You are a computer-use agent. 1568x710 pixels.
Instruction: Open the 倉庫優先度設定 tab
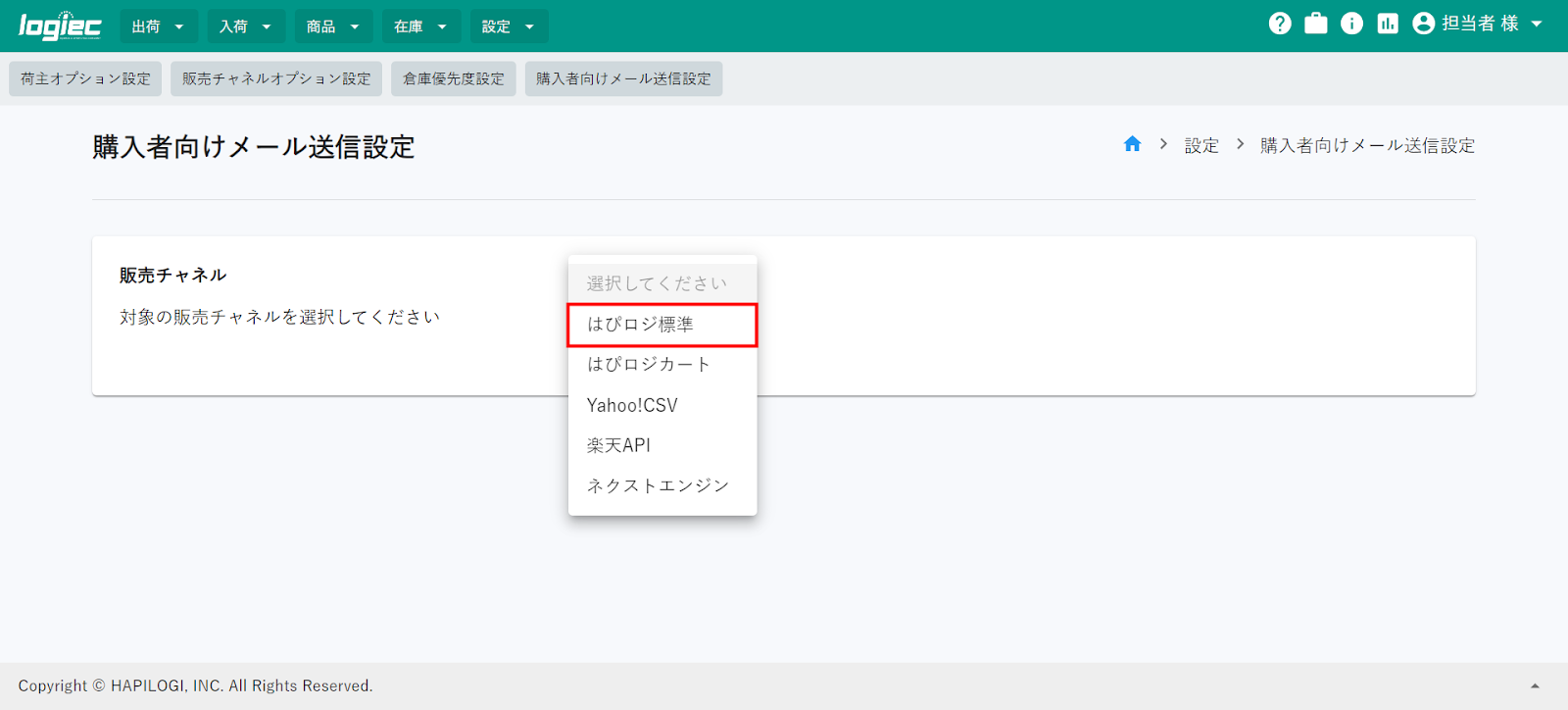pos(454,78)
